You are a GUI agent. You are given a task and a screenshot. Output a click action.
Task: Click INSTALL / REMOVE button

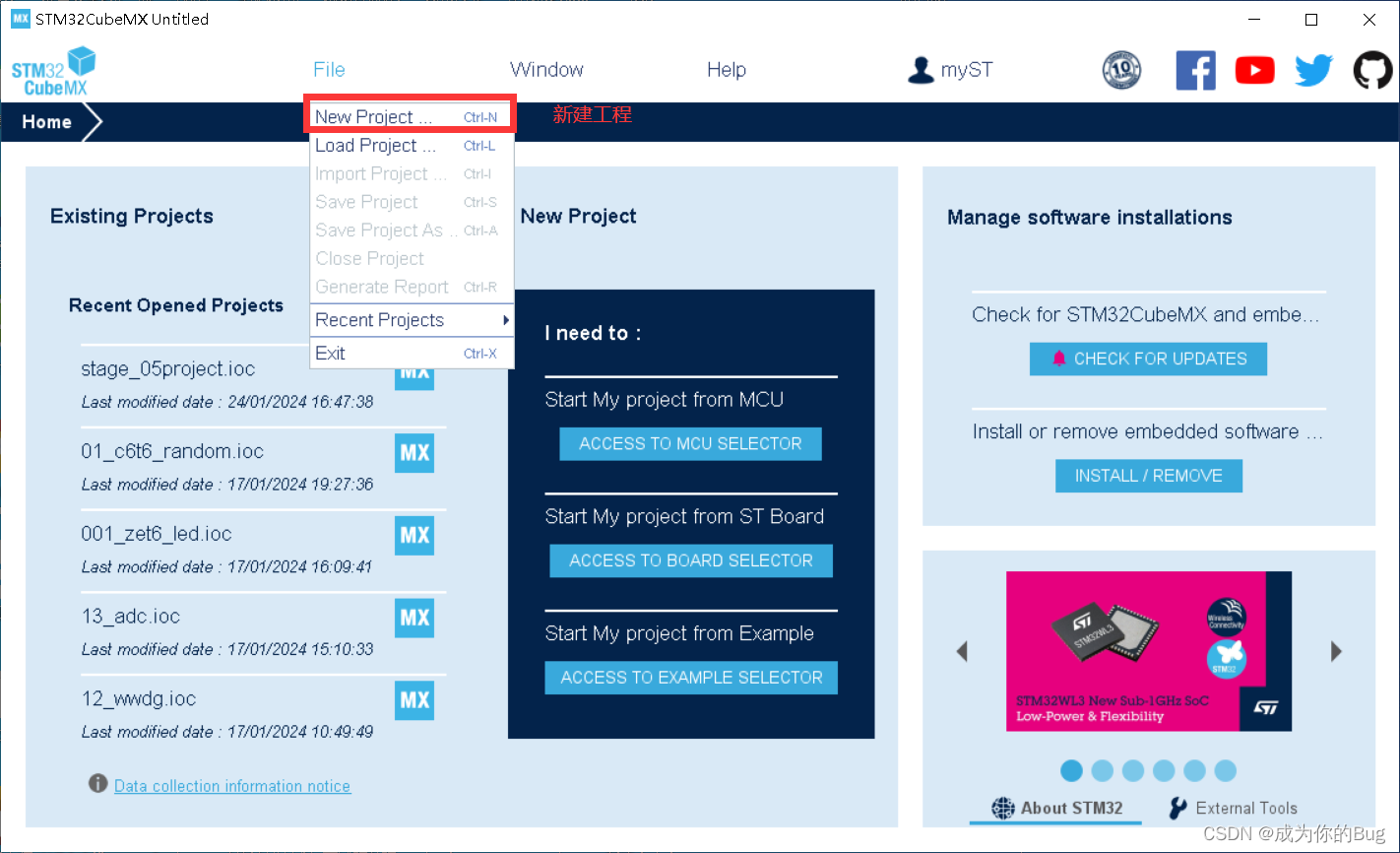coord(1148,476)
